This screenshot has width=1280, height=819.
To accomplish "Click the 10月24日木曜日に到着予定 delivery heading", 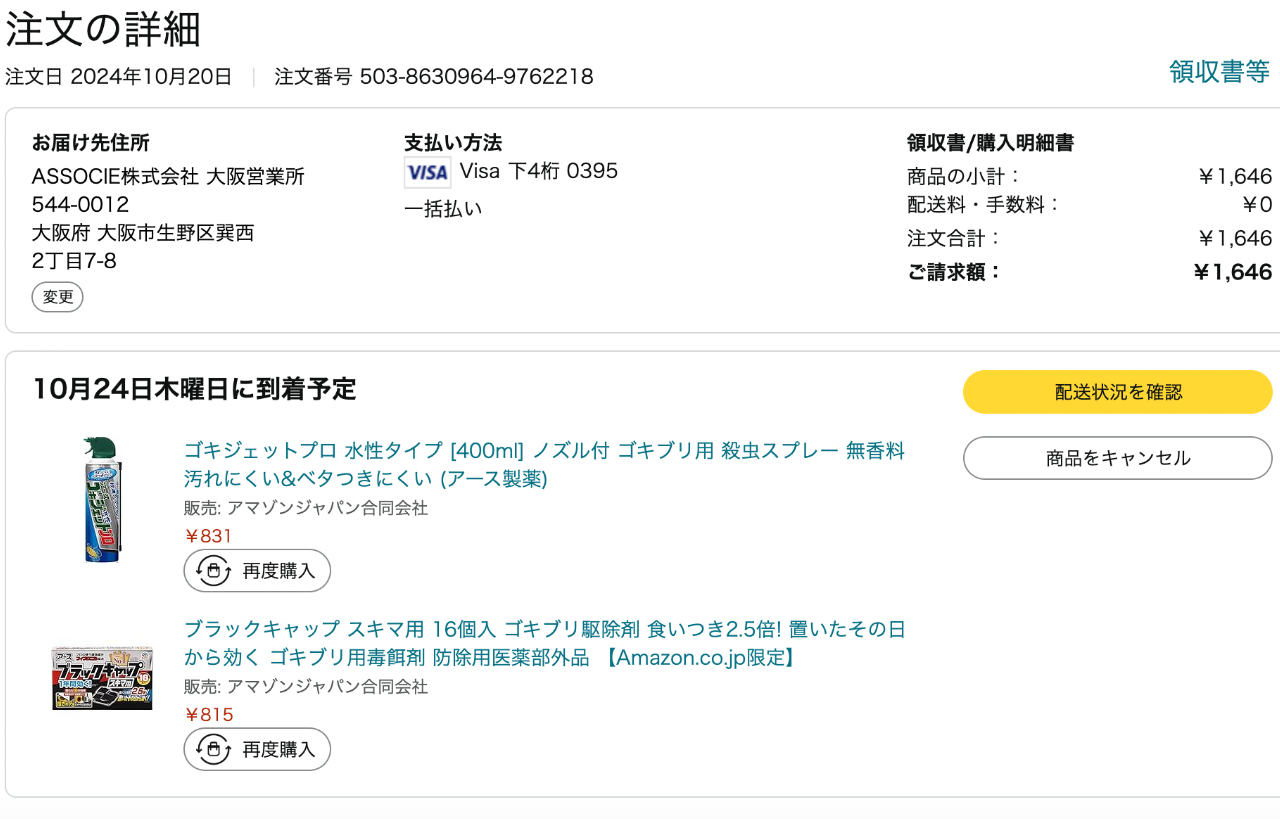I will [194, 389].
